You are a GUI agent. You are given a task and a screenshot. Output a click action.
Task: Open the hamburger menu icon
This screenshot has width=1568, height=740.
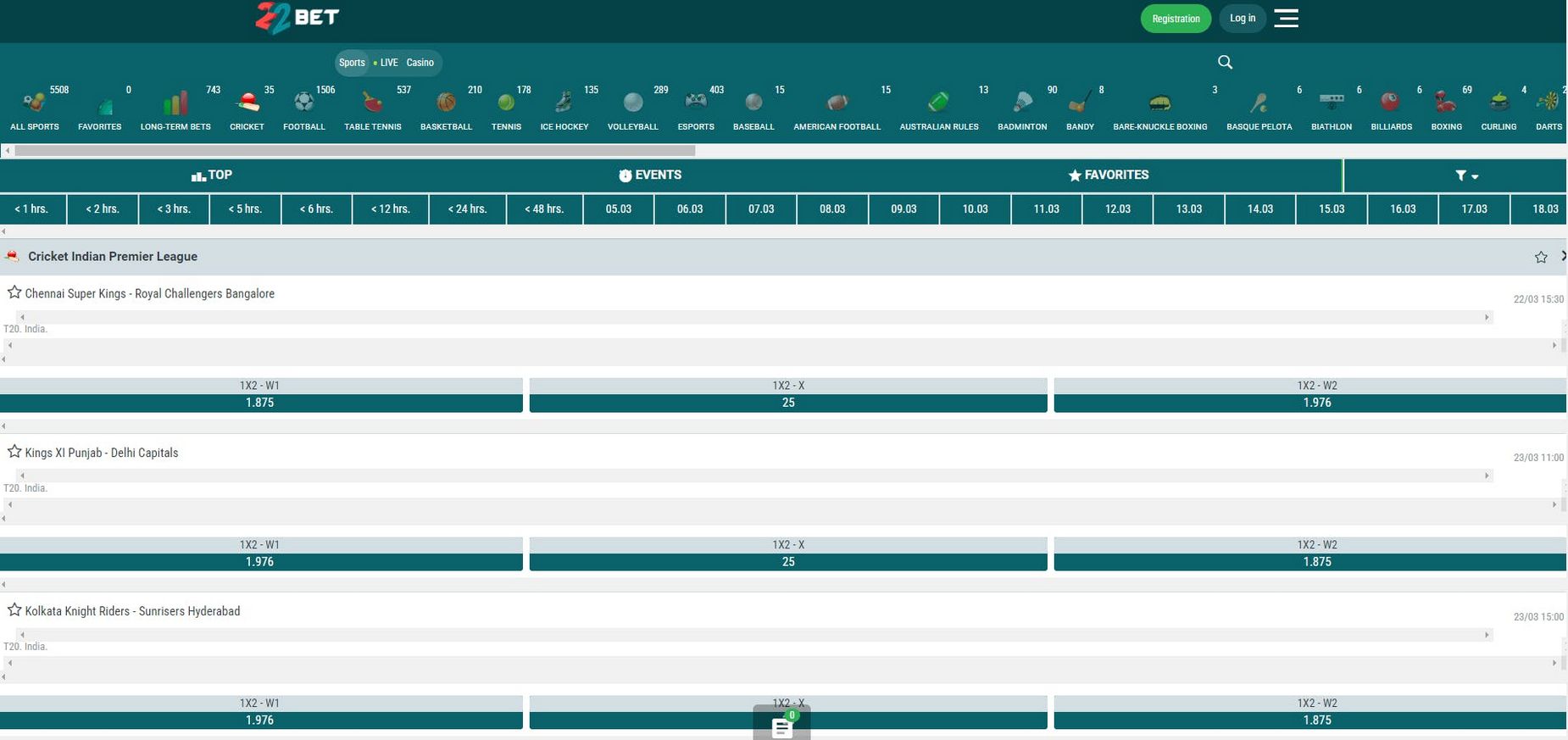1286,18
